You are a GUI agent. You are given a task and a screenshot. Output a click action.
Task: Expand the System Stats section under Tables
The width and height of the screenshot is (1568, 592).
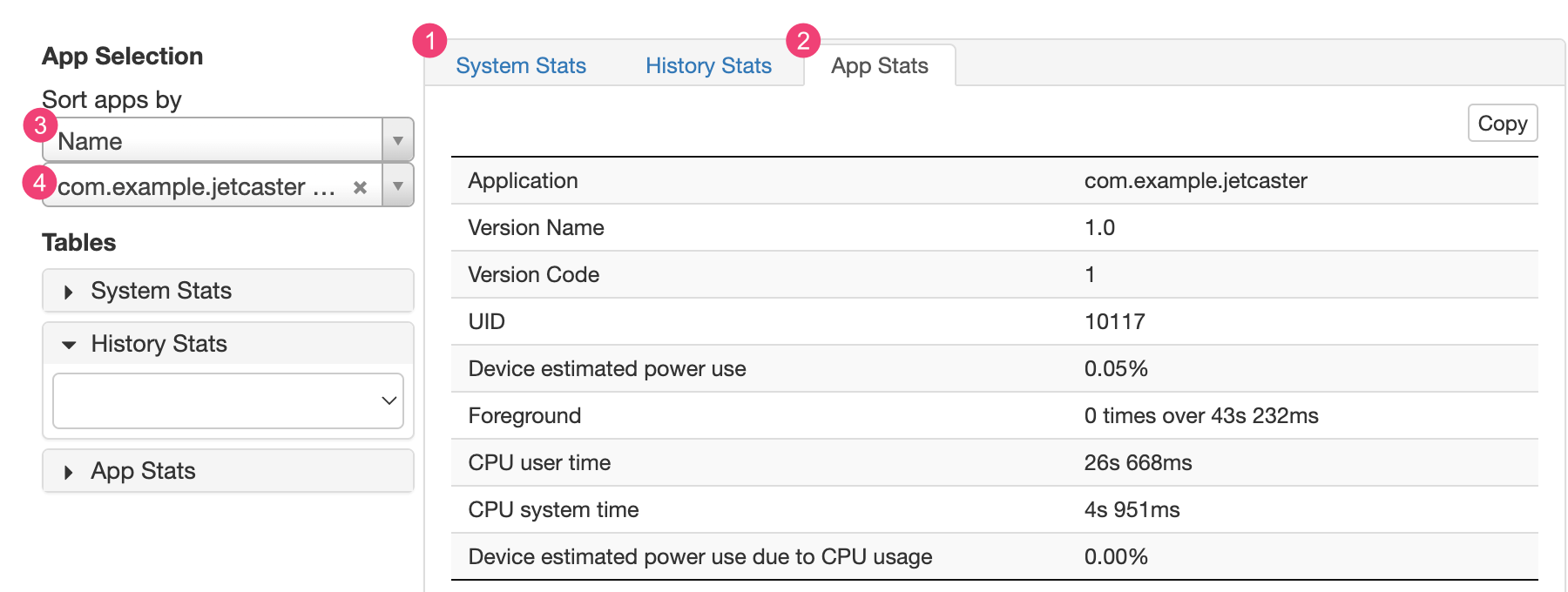[228, 291]
